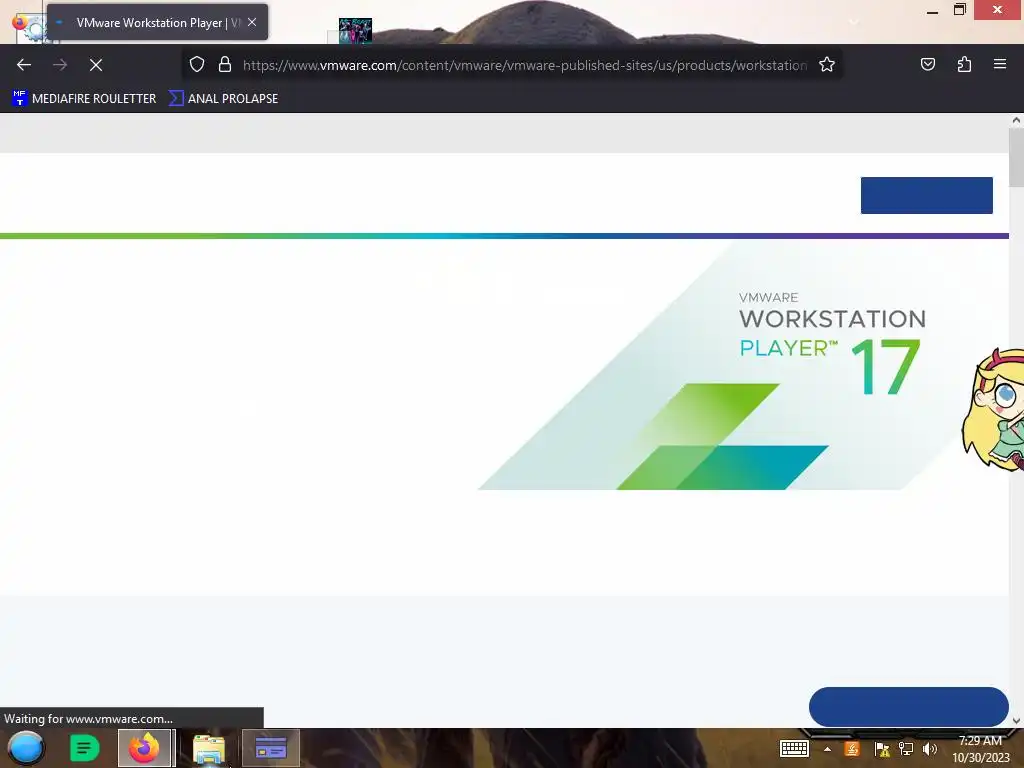Open the Extensions puzzle icon
The height and width of the screenshot is (768, 1024).
pos(964,64)
